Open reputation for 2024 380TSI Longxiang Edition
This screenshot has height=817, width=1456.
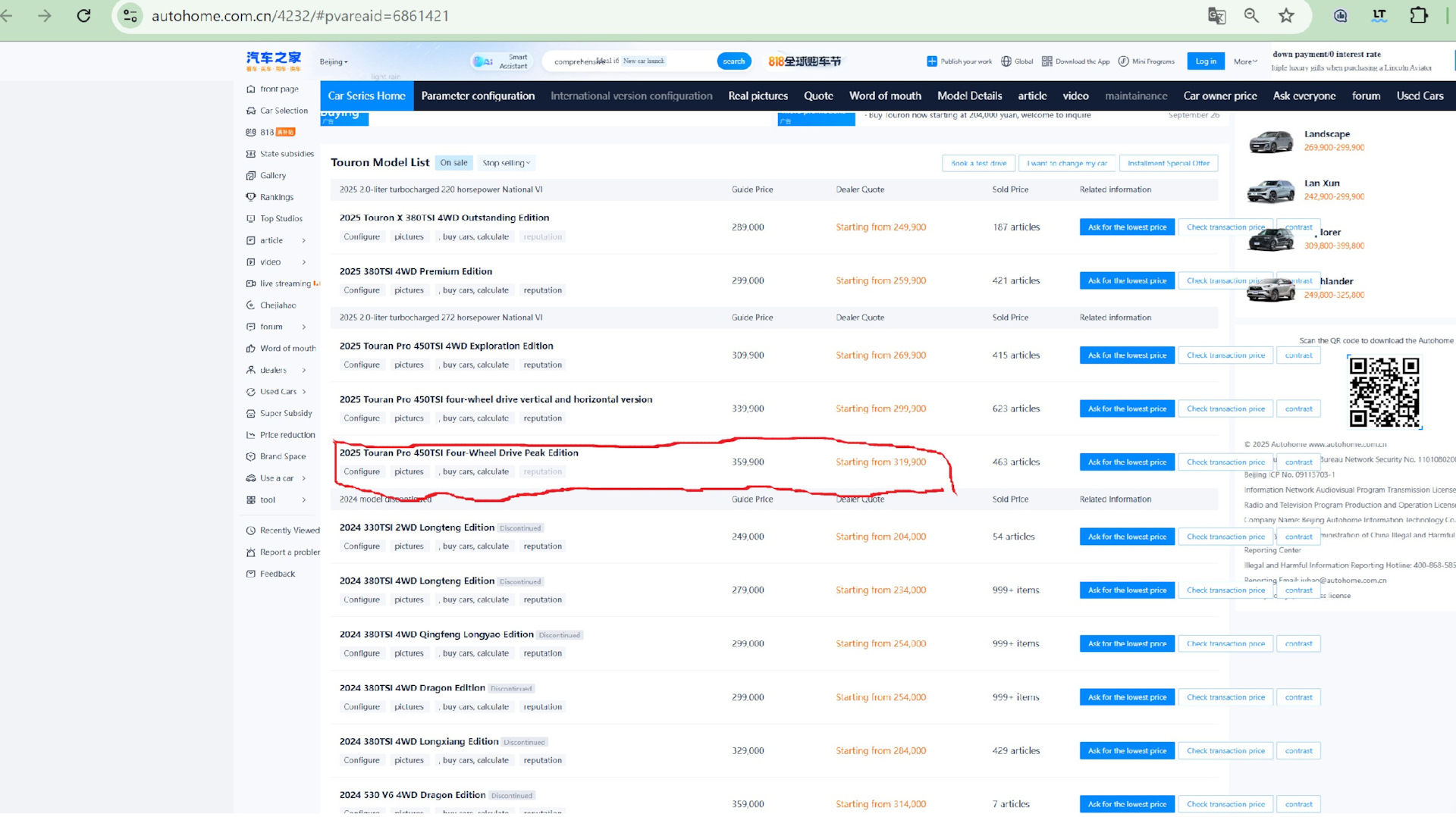pos(542,761)
